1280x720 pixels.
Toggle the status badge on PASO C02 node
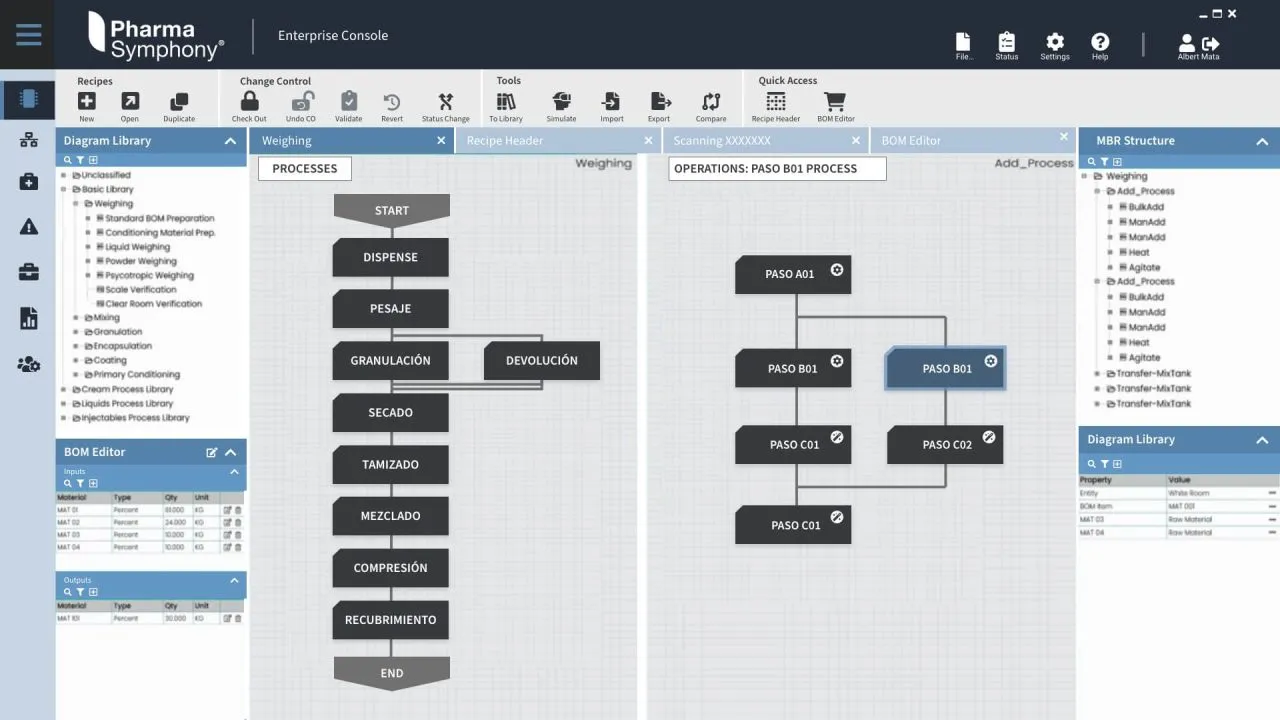pyautogui.click(x=989, y=436)
